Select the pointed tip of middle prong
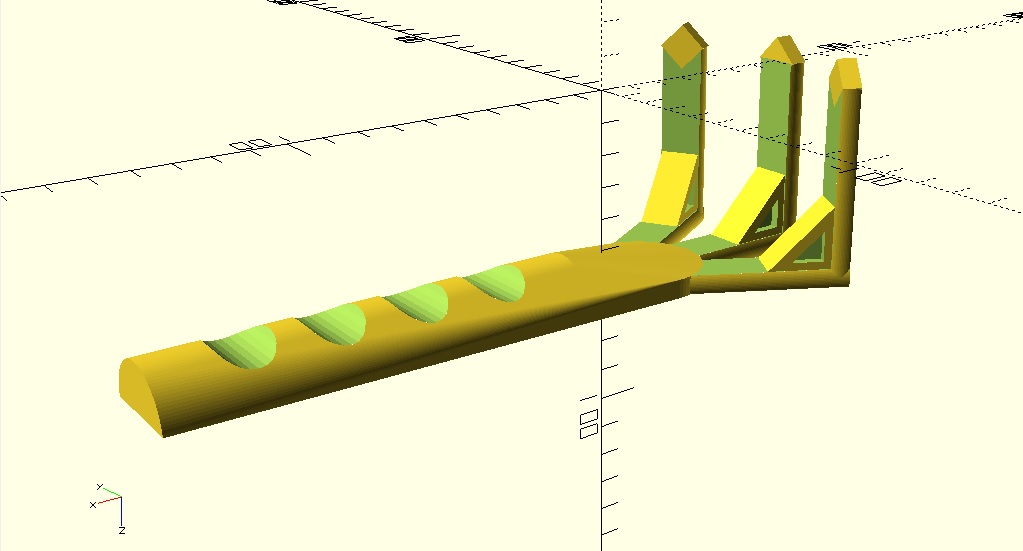Image resolution: width=1023 pixels, height=551 pixels. pos(780,49)
